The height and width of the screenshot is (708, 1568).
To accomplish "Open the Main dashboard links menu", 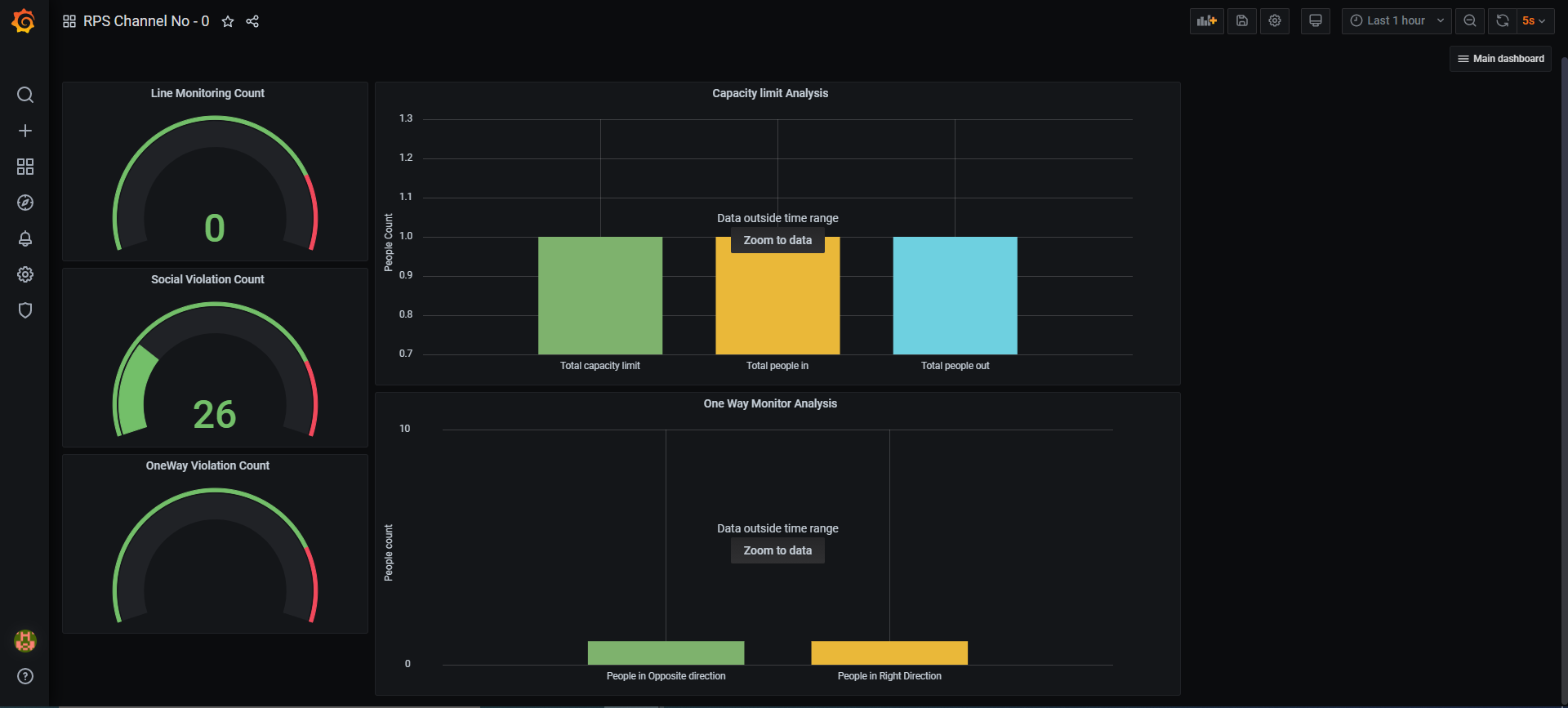I will point(1500,59).
